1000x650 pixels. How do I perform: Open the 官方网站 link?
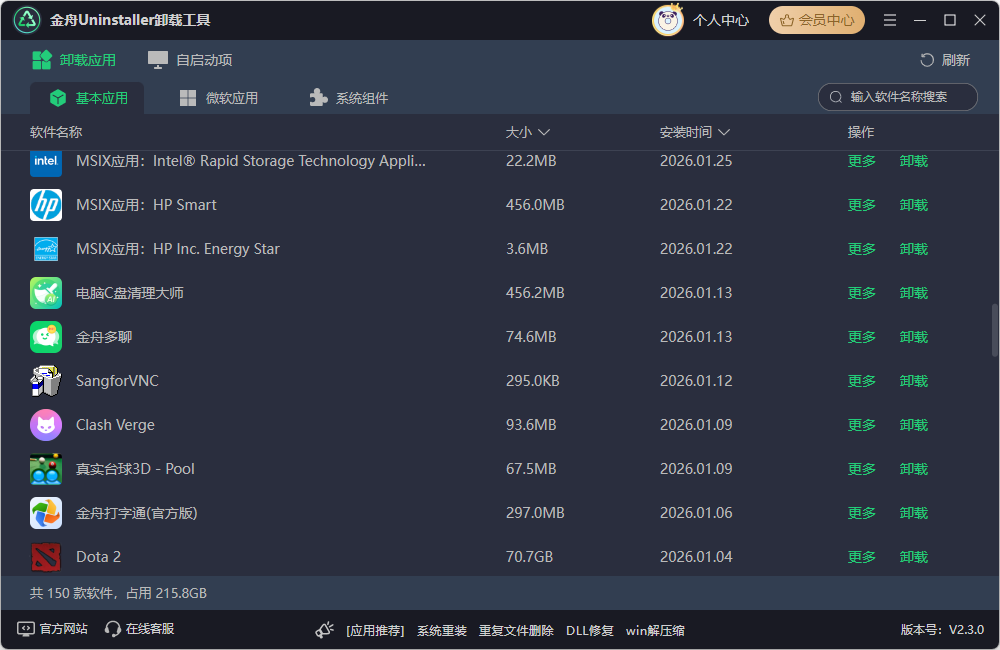(51, 630)
